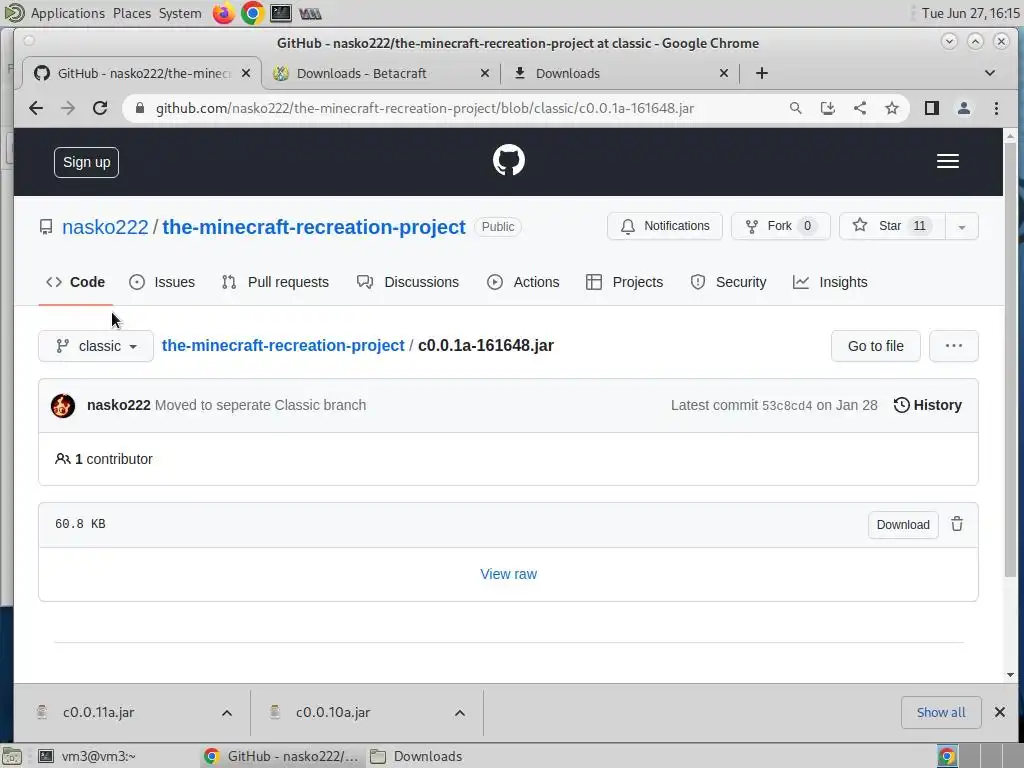This screenshot has height=768, width=1024.
Task: Open the Pull requests tab
Action: (x=275, y=282)
